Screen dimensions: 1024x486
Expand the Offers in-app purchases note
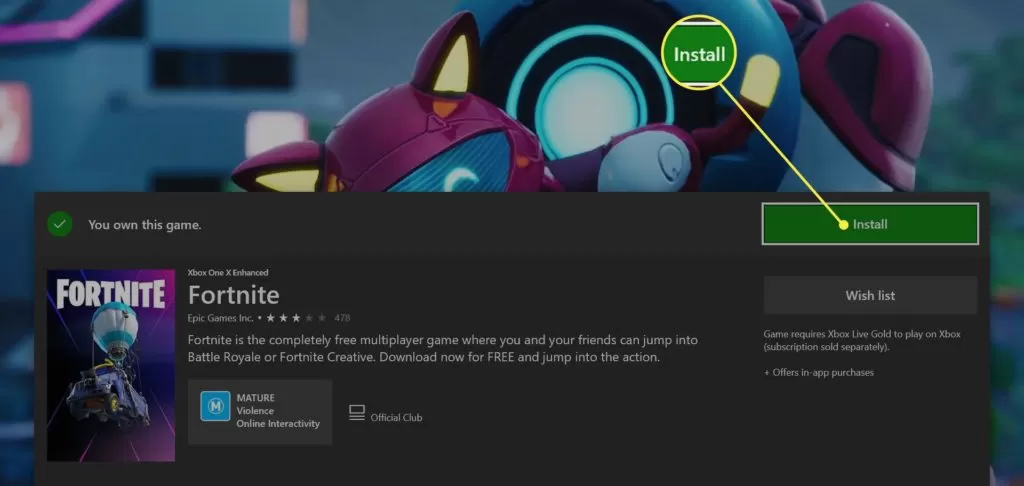point(819,372)
